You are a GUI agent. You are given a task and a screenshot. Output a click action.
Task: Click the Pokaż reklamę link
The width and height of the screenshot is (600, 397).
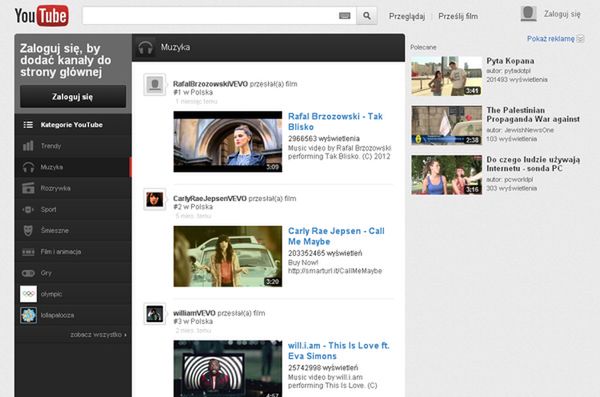pos(551,39)
